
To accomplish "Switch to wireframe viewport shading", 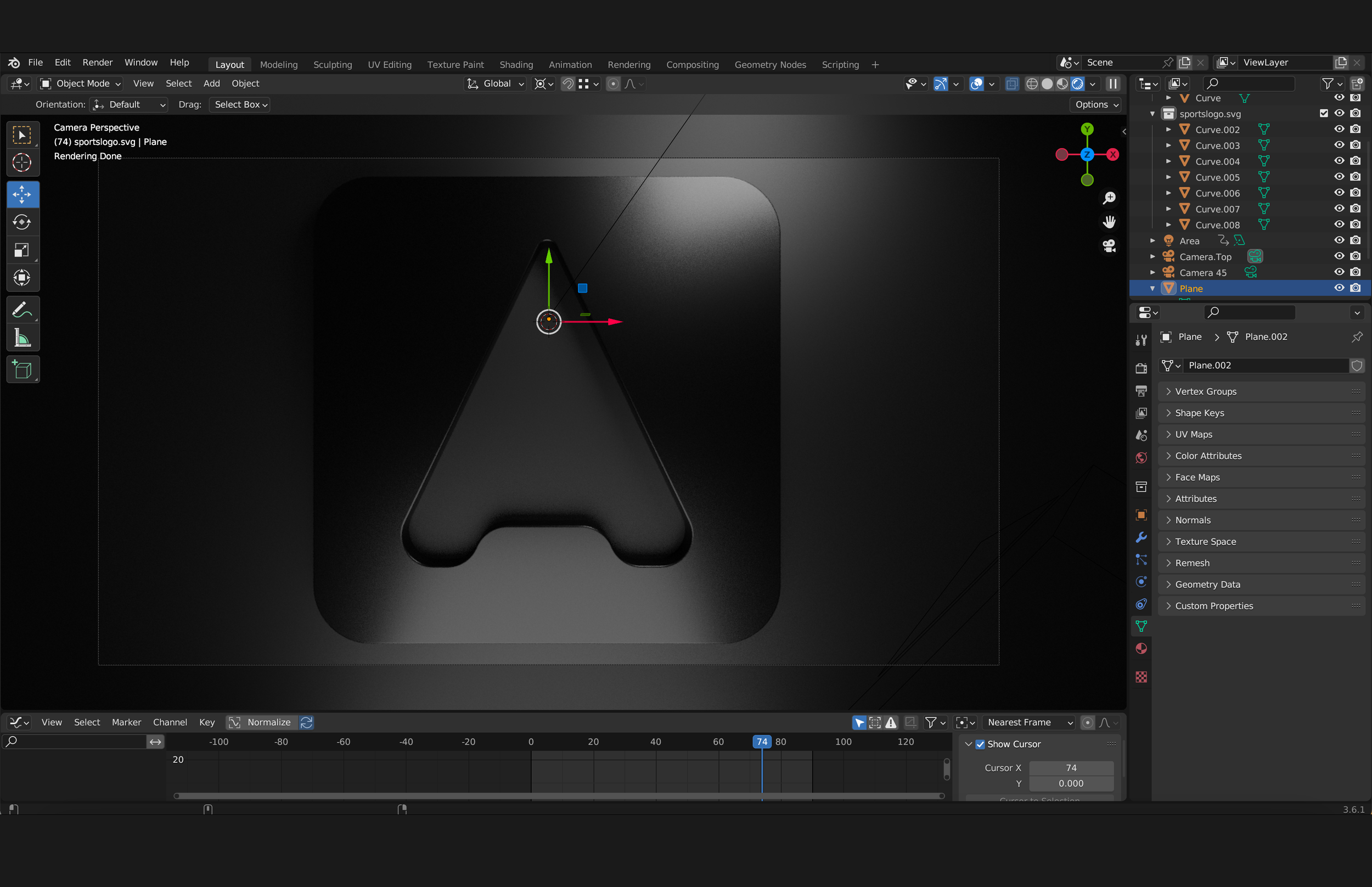I will point(1032,84).
